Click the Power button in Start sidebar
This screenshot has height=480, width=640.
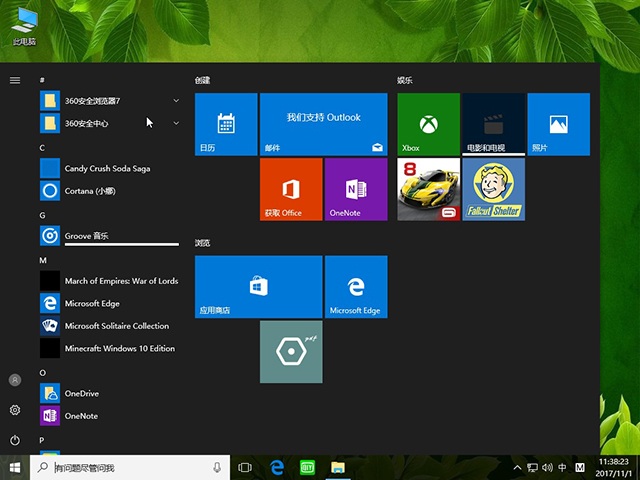[15, 440]
